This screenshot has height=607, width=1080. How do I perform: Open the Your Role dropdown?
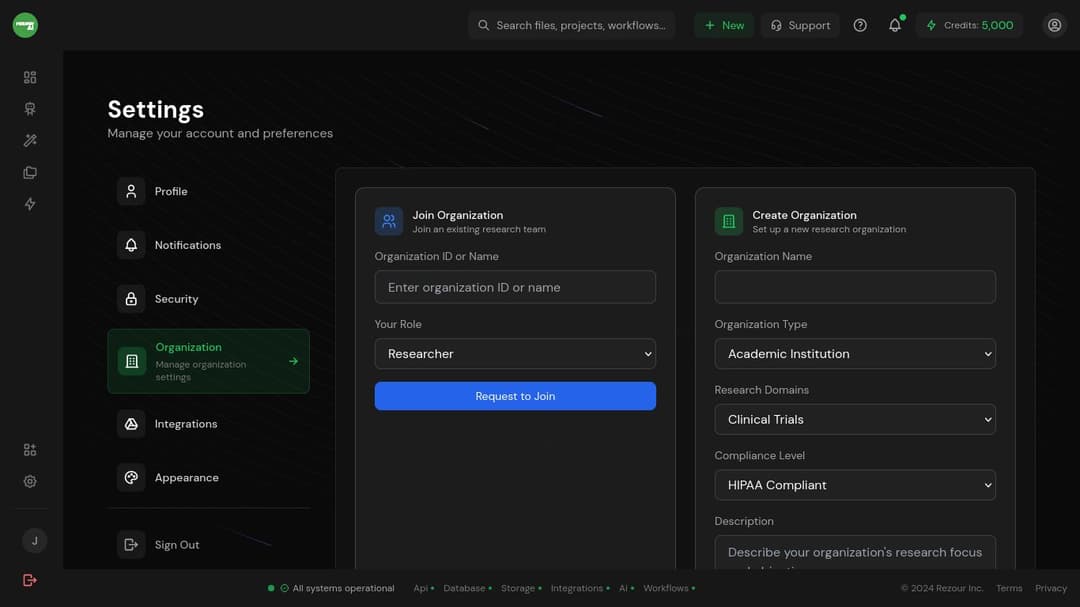[x=515, y=354]
